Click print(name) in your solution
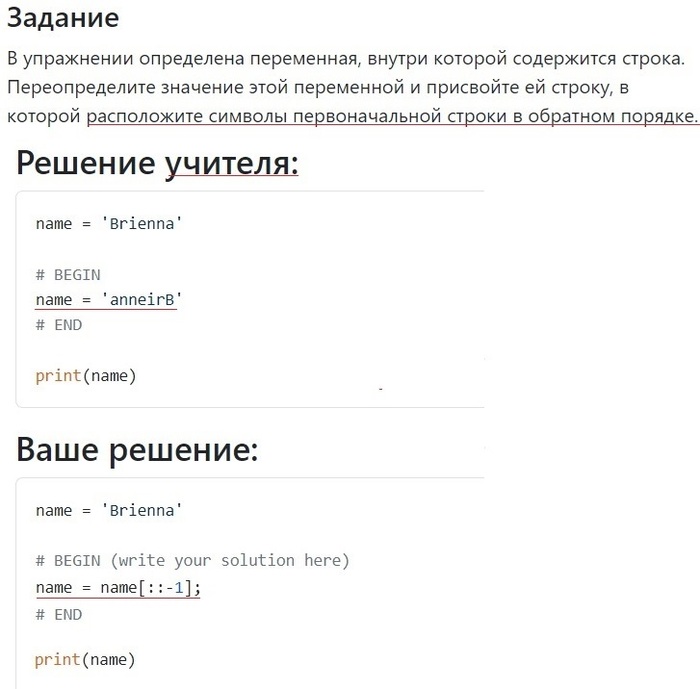The width and height of the screenshot is (700, 689). pyautogui.click(x=85, y=660)
